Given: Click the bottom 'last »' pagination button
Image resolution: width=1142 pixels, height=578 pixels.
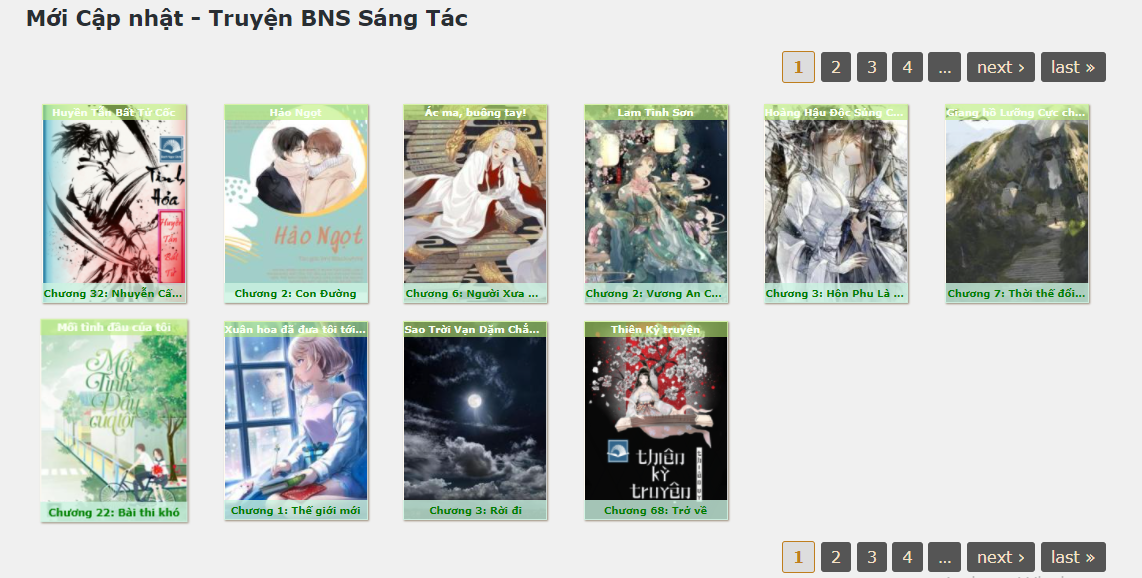Looking at the screenshot, I should tap(1073, 557).
